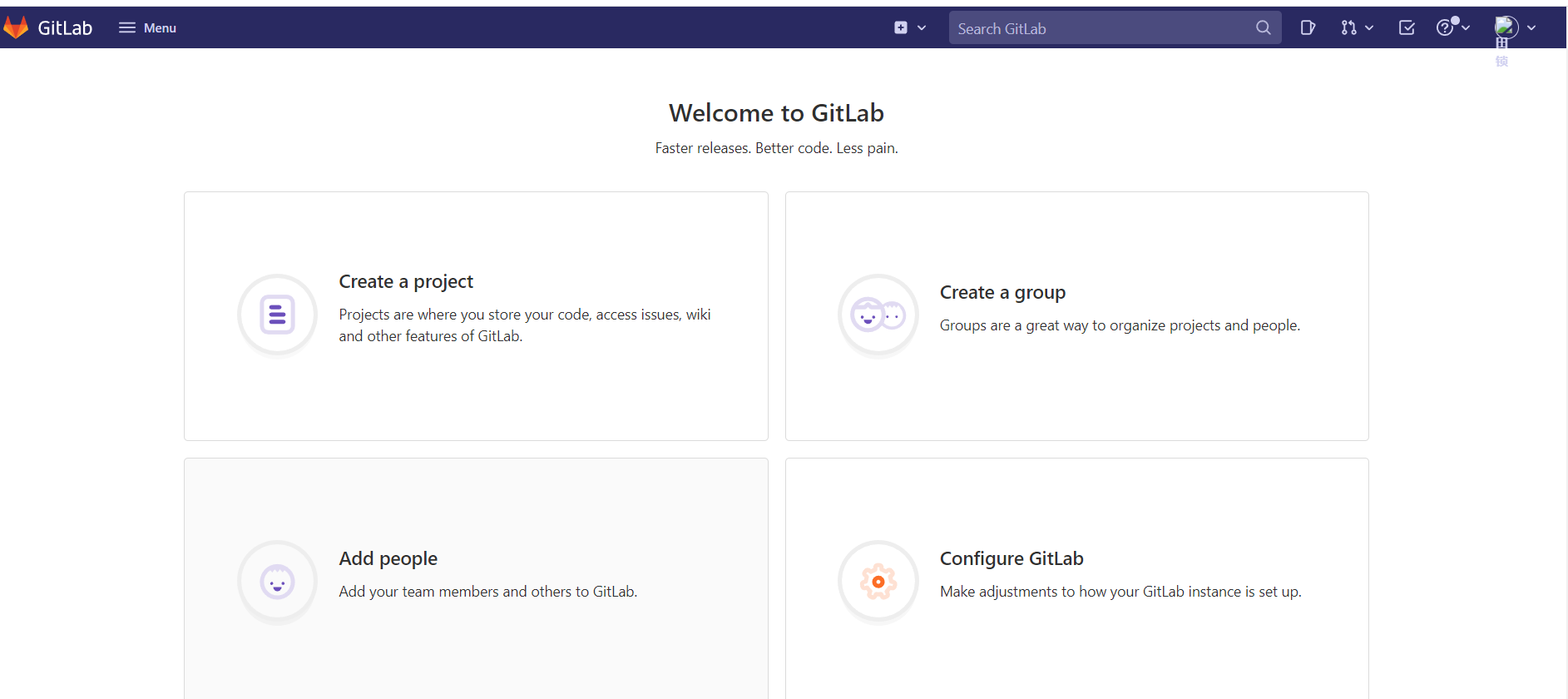Expand the Help menu chevron
The image size is (1568, 699).
1466,27
